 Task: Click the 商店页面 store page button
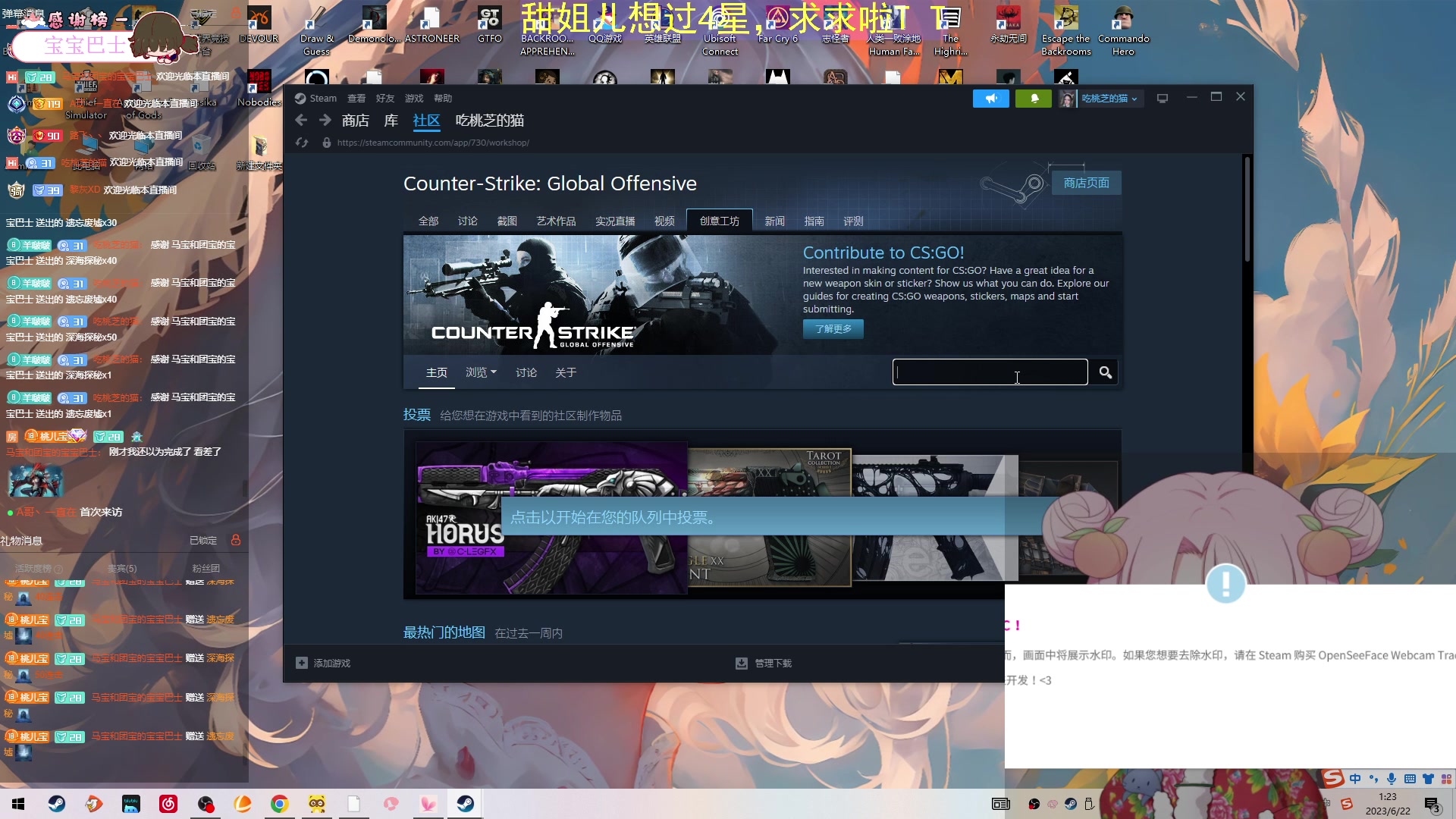(1086, 183)
